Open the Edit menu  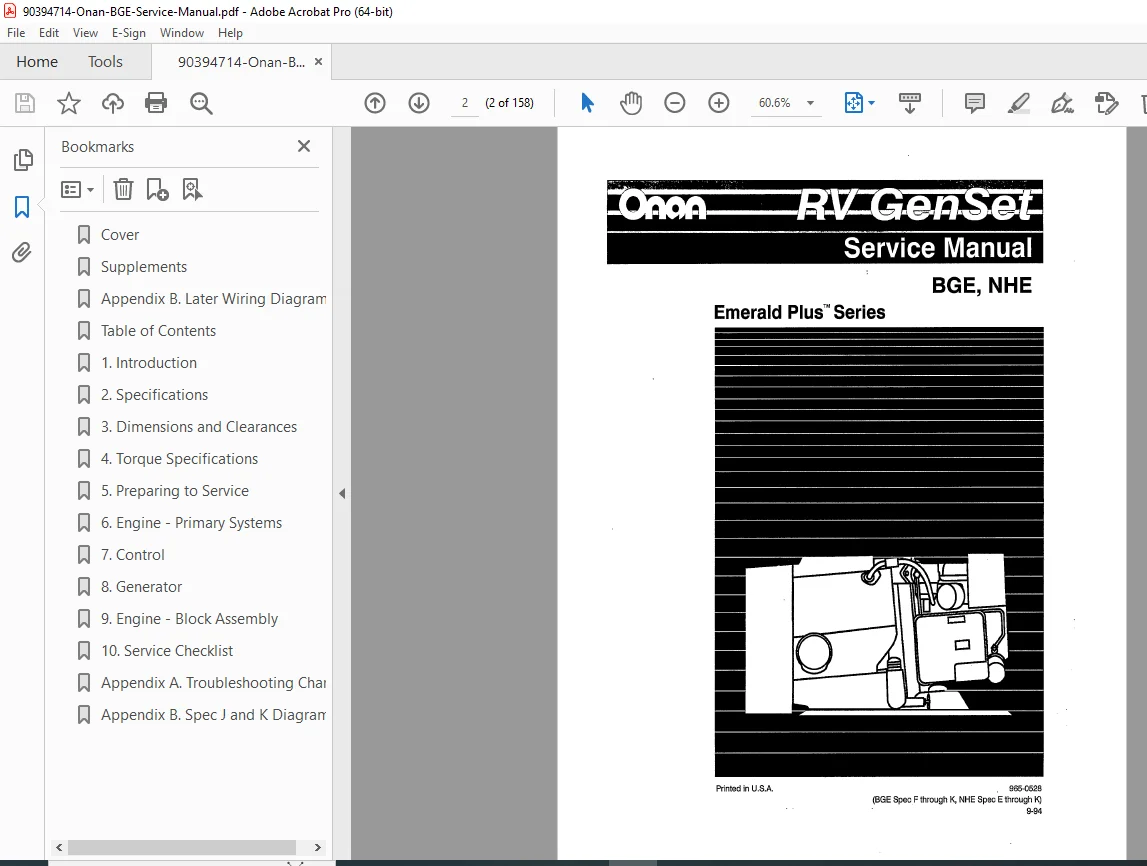[x=49, y=33]
